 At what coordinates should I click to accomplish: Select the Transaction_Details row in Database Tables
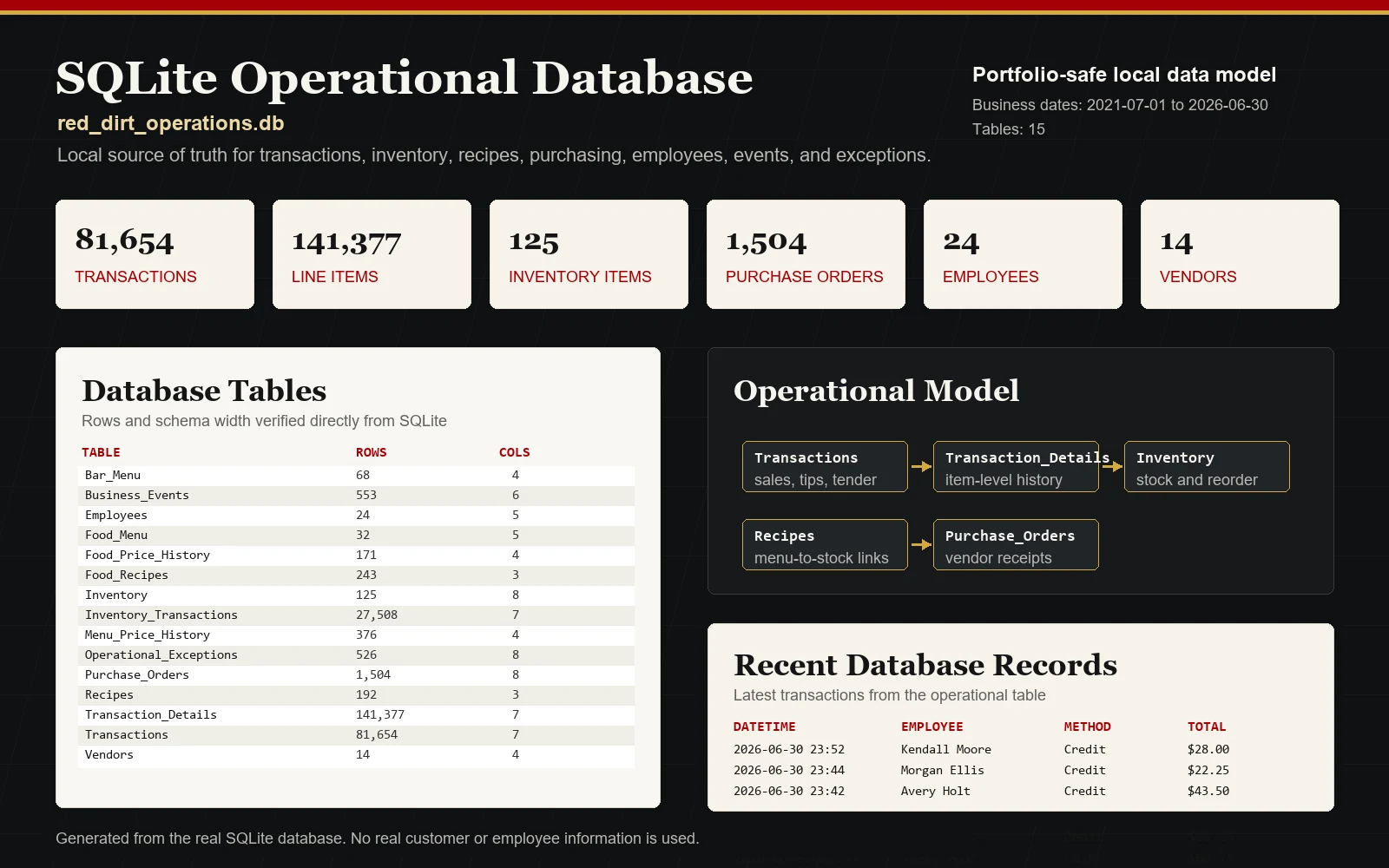coord(356,714)
